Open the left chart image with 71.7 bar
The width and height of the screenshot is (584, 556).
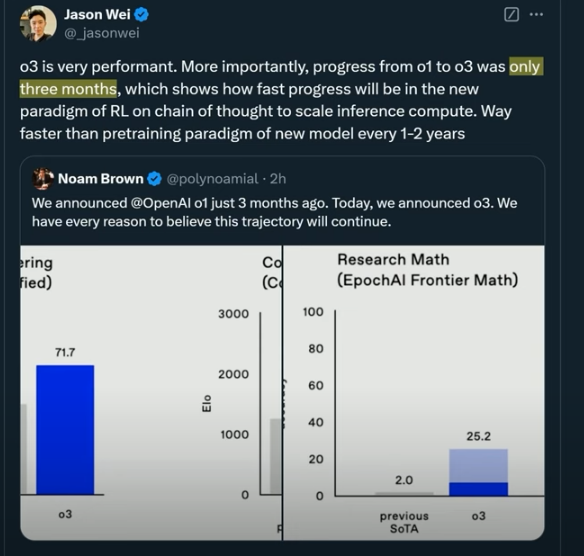151,393
